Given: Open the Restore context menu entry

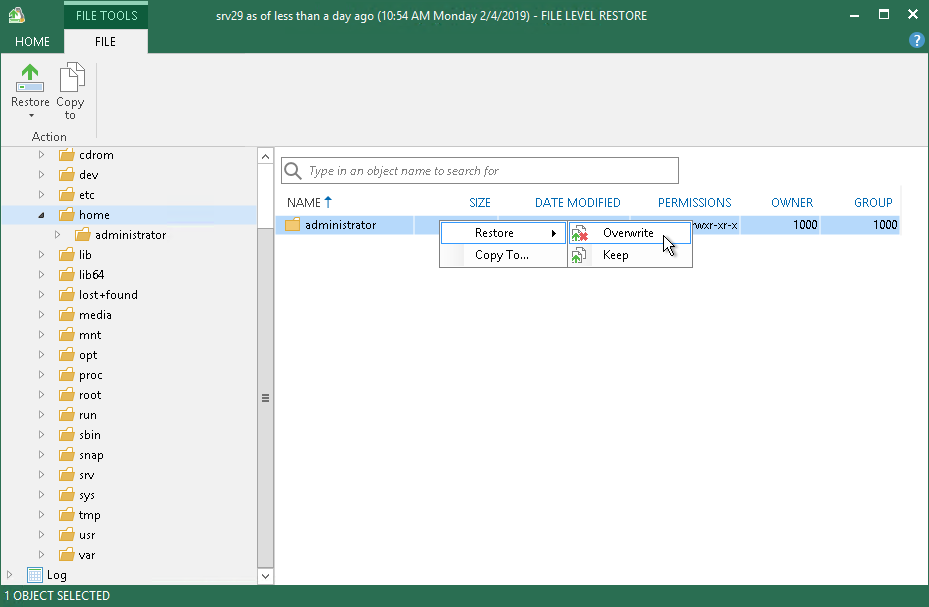Looking at the screenshot, I should click(x=503, y=233).
